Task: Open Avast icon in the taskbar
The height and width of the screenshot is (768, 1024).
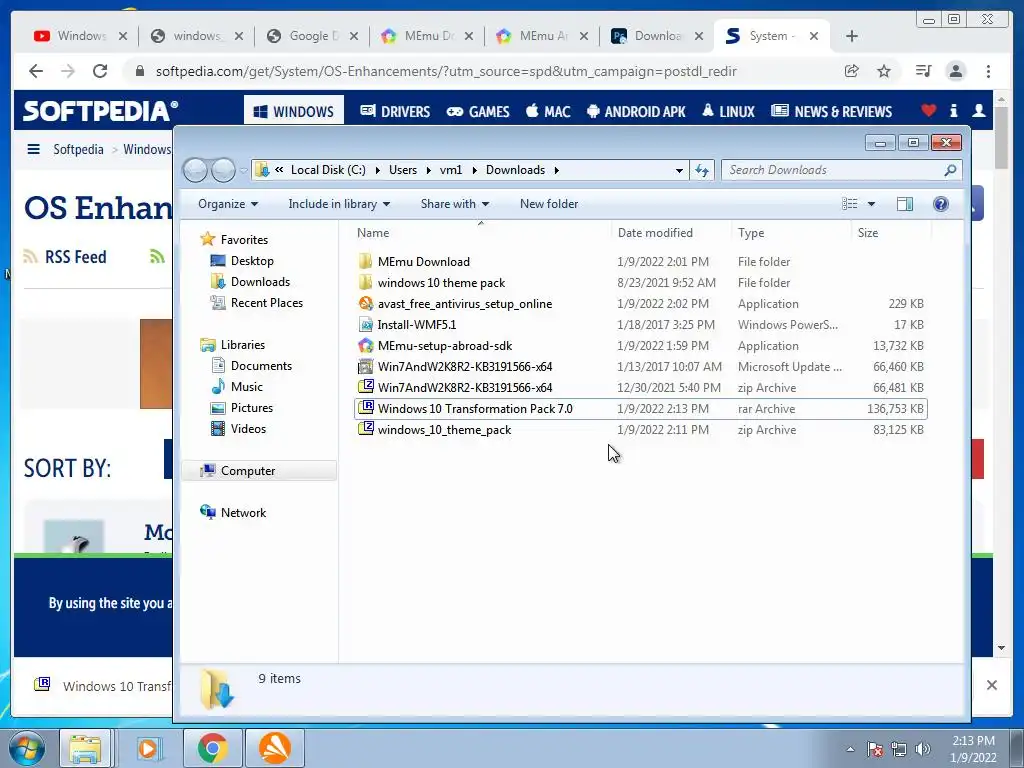Action: (x=275, y=748)
